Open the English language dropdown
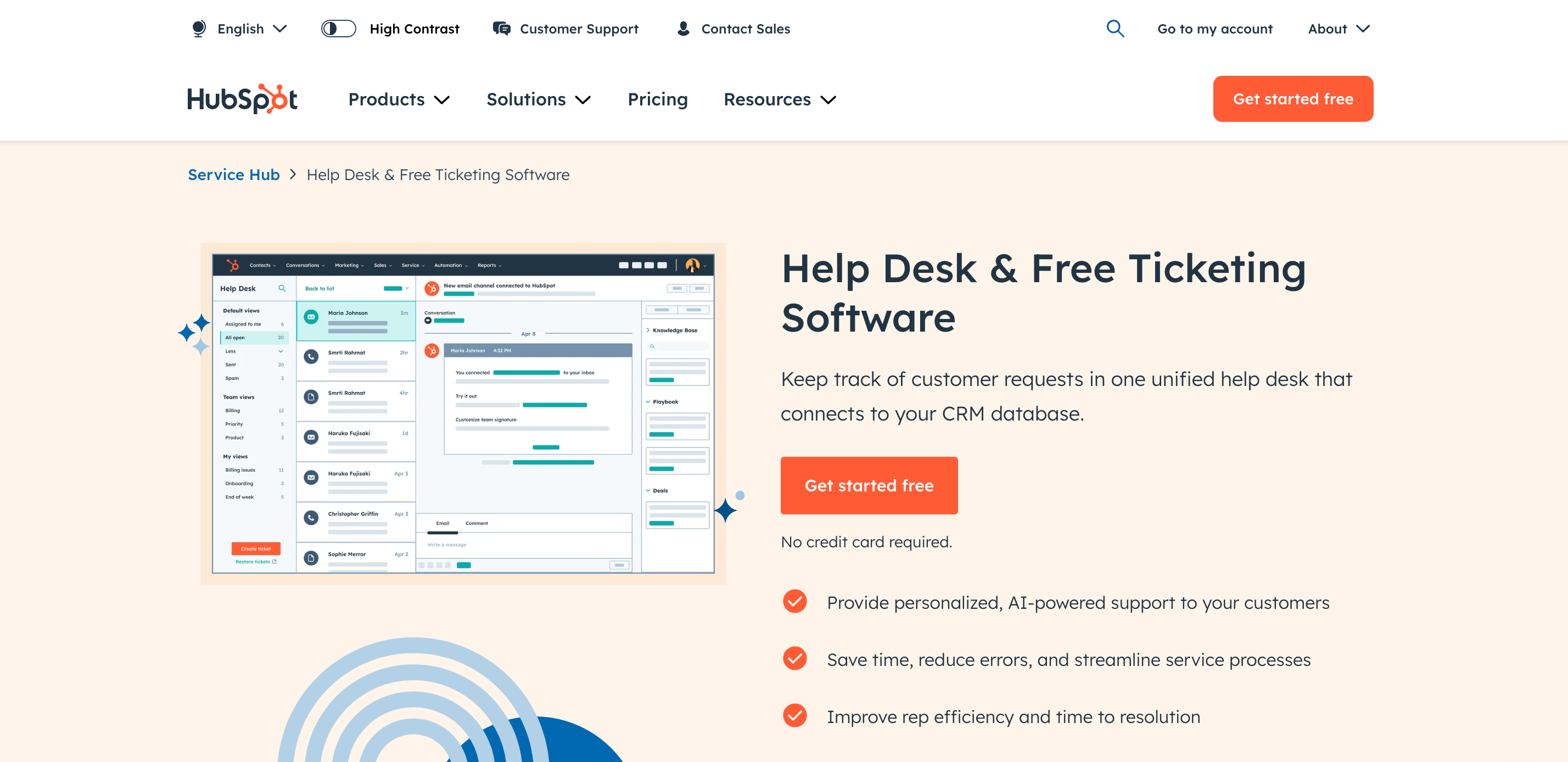This screenshot has height=762, width=1568. (x=251, y=29)
